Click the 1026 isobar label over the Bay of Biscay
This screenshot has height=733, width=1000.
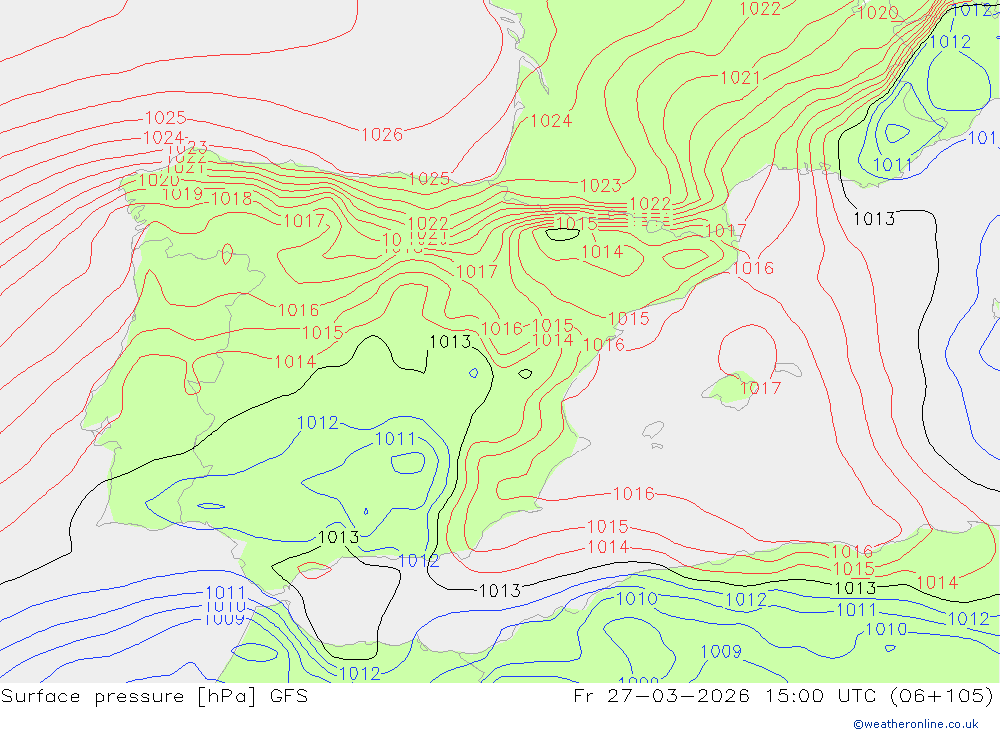point(382,135)
